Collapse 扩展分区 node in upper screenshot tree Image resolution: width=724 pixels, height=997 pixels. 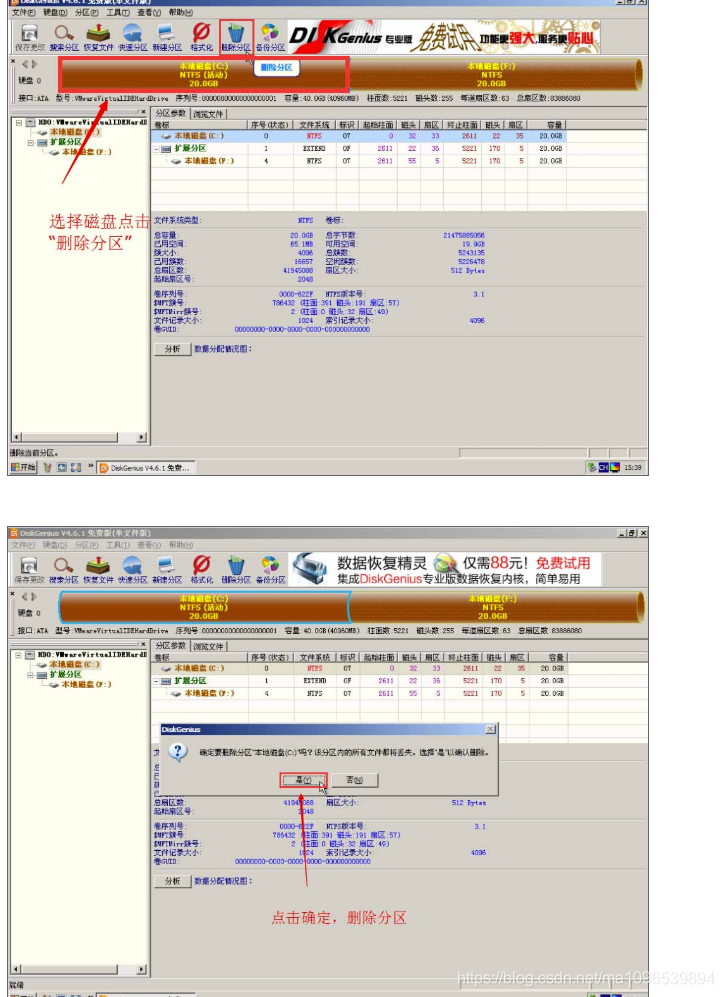[31, 142]
